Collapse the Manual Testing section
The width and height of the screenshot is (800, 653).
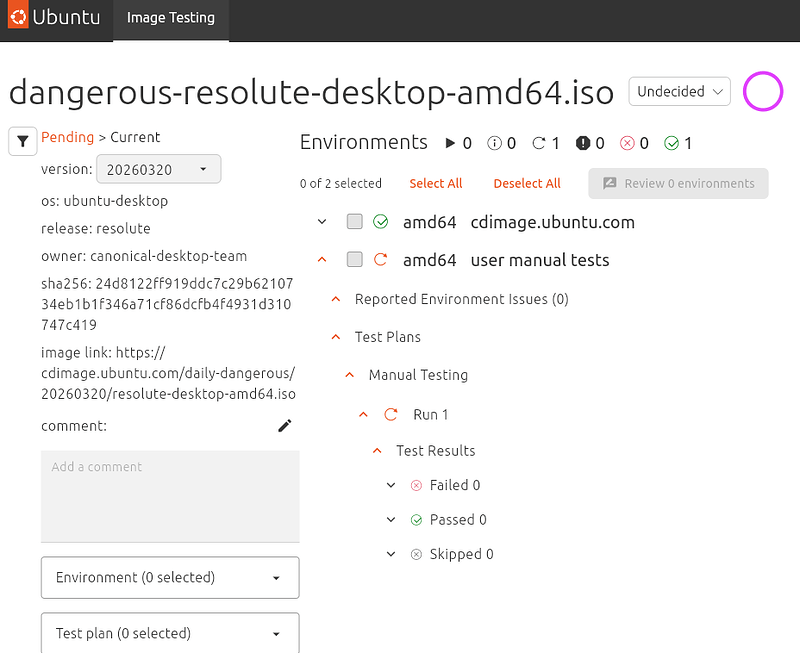click(x=349, y=375)
